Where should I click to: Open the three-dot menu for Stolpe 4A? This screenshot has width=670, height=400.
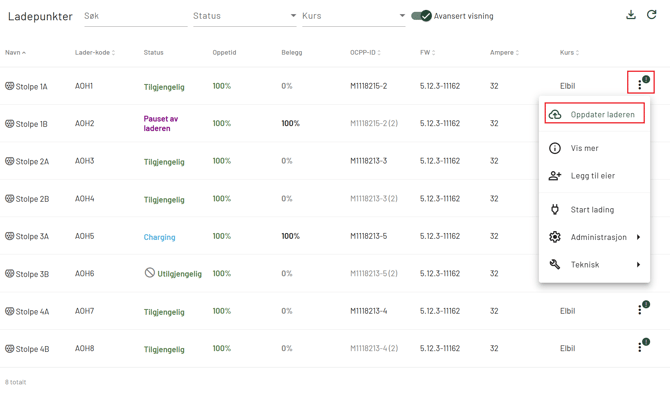(x=640, y=310)
